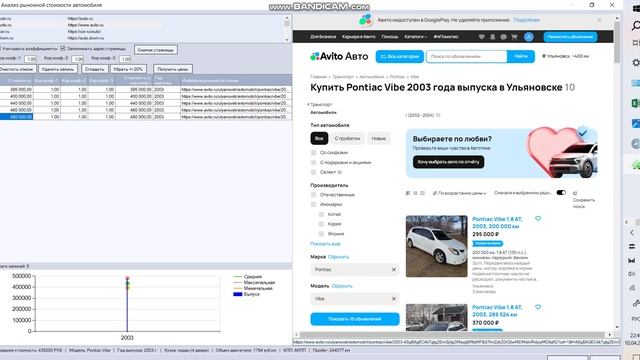640x360 pixels.
Task: Focus the Поиск по объявлениям search field
Action: click(x=467, y=56)
